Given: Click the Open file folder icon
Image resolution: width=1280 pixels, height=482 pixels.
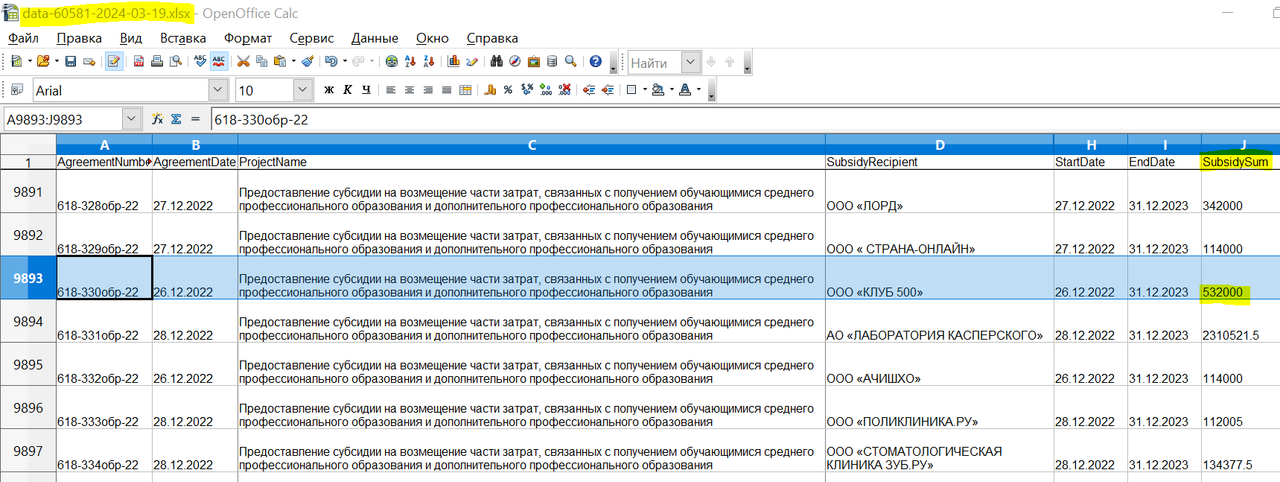Looking at the screenshot, I should (x=43, y=61).
